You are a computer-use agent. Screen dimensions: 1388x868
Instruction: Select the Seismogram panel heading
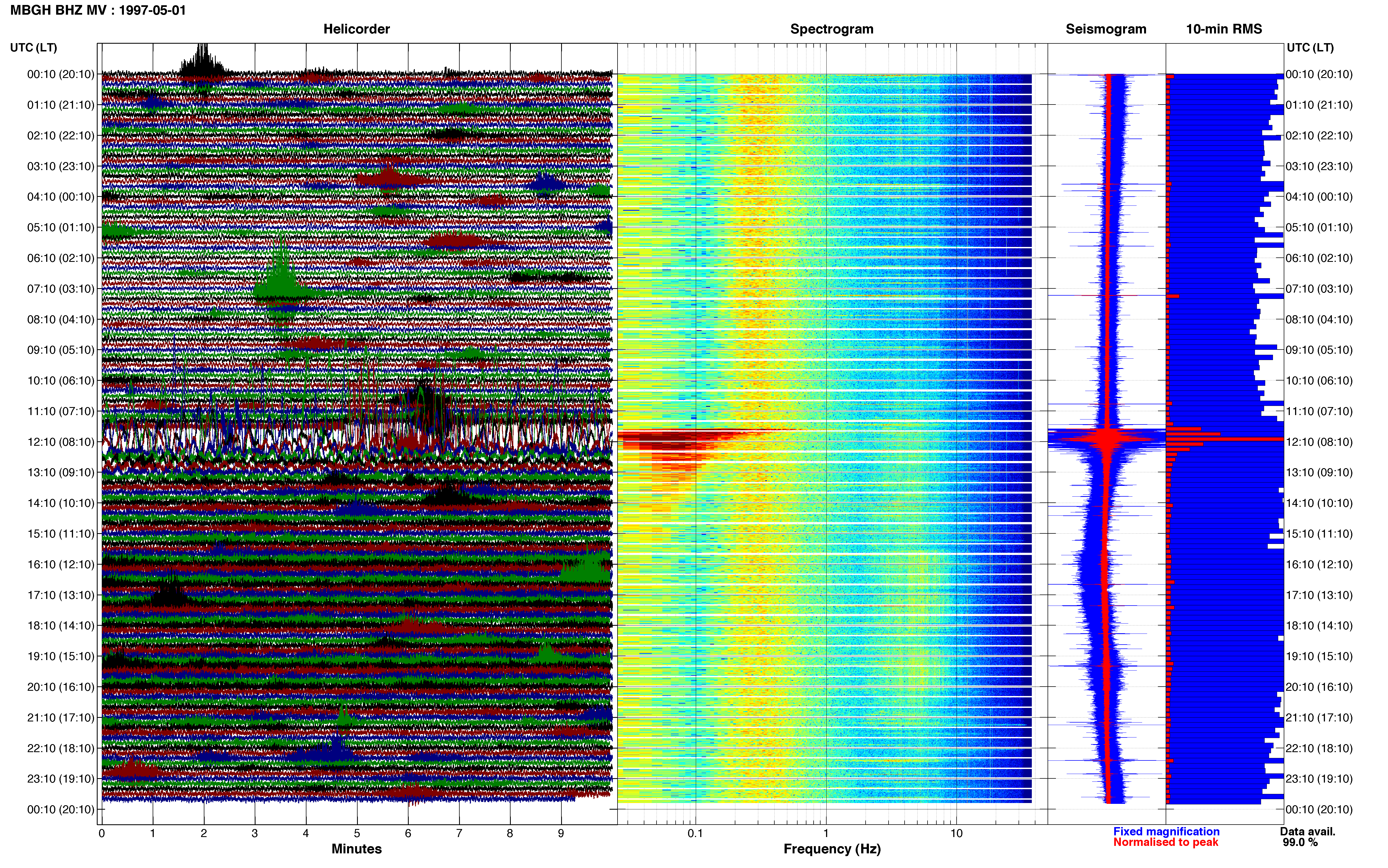tap(1106, 29)
